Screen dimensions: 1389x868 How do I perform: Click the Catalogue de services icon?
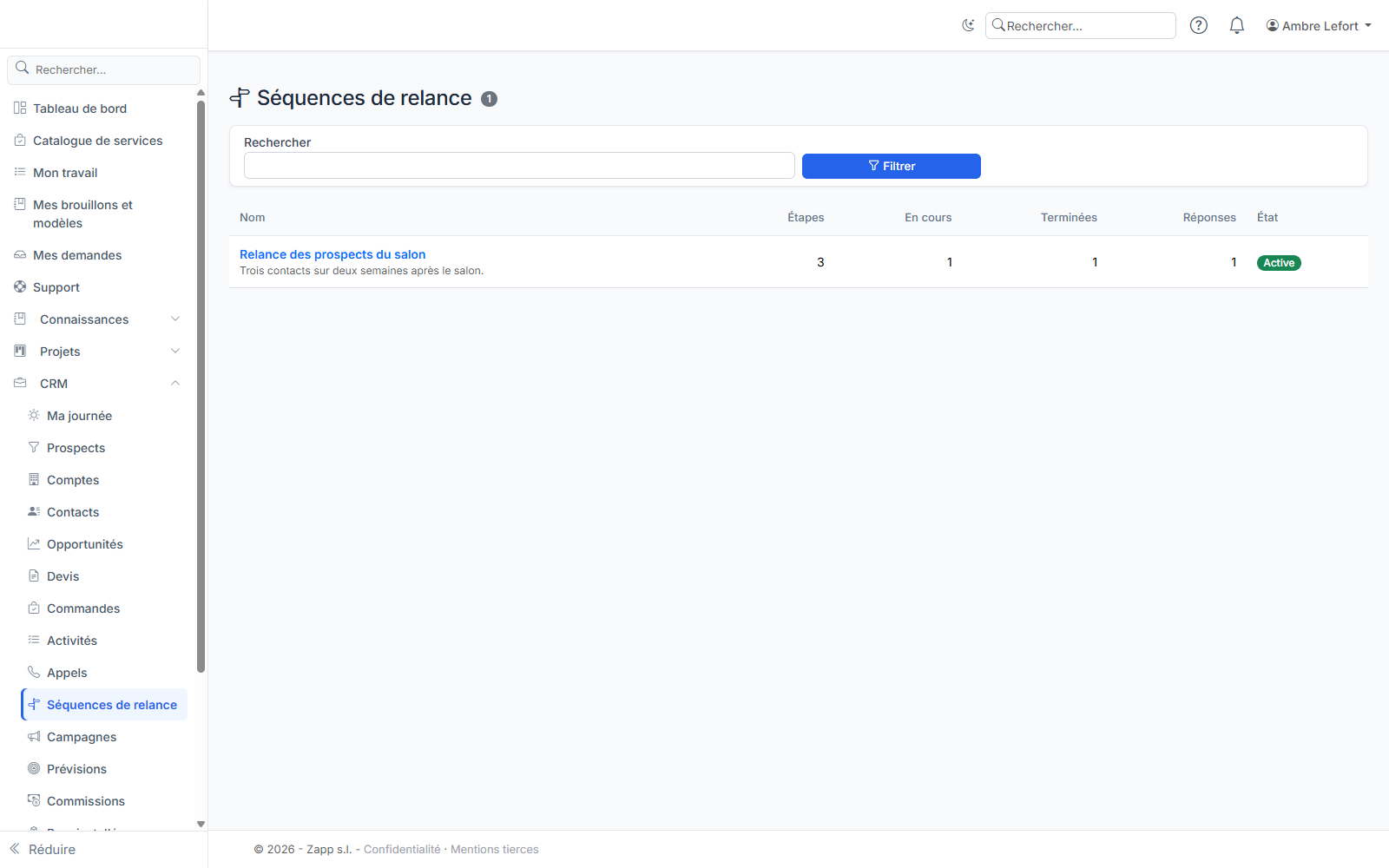(20, 140)
